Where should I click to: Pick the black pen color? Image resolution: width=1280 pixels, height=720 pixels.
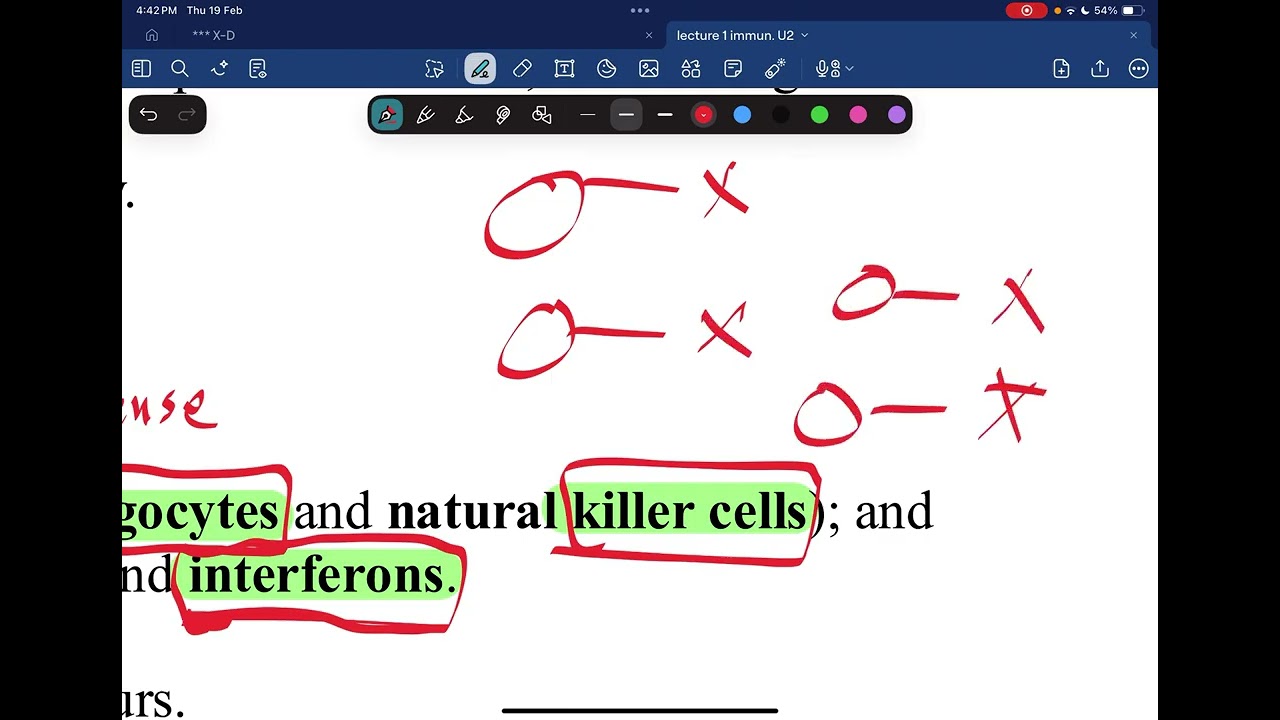[781, 115]
